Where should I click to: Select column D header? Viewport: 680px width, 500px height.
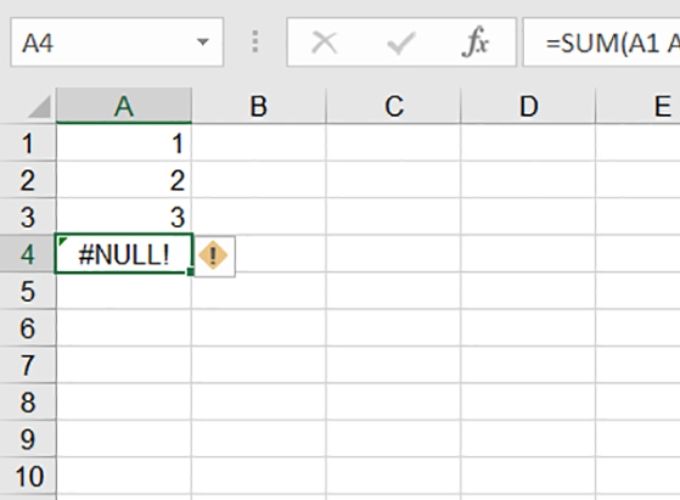click(528, 106)
